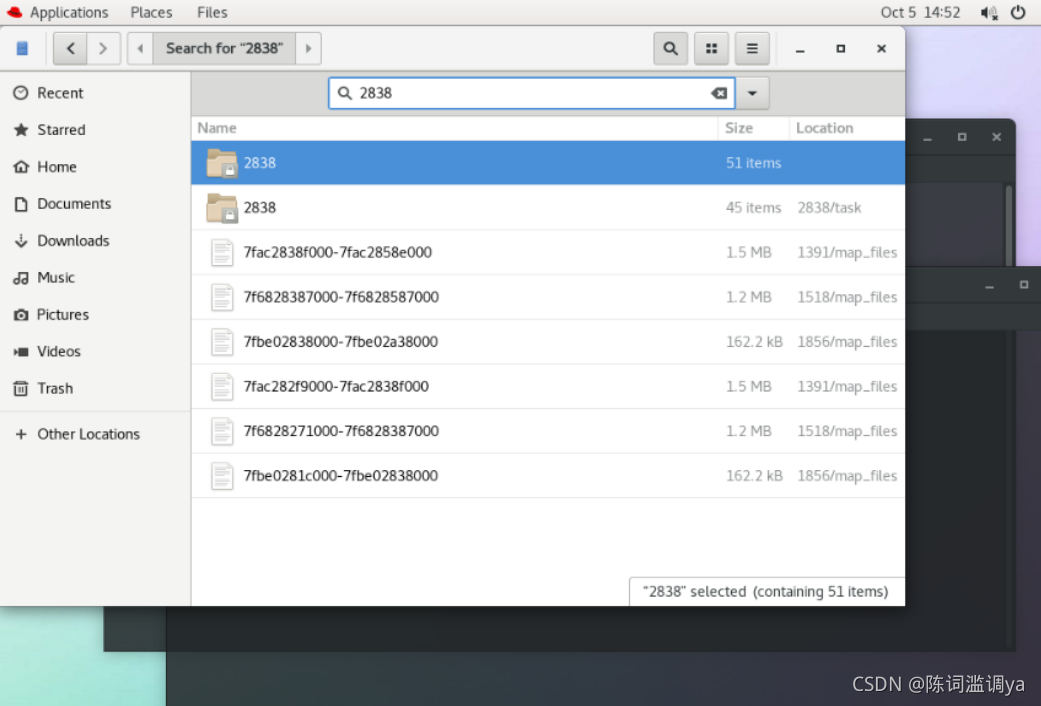1041x706 pixels.
Task: Select file 7fac2838f000-7fac2858e000
Action: [x=548, y=252]
